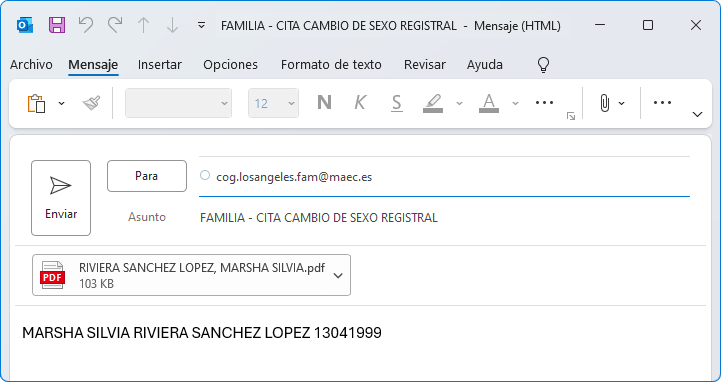This screenshot has width=721, height=382.
Task: Expand ribbon display options chevron
Action: click(x=697, y=114)
